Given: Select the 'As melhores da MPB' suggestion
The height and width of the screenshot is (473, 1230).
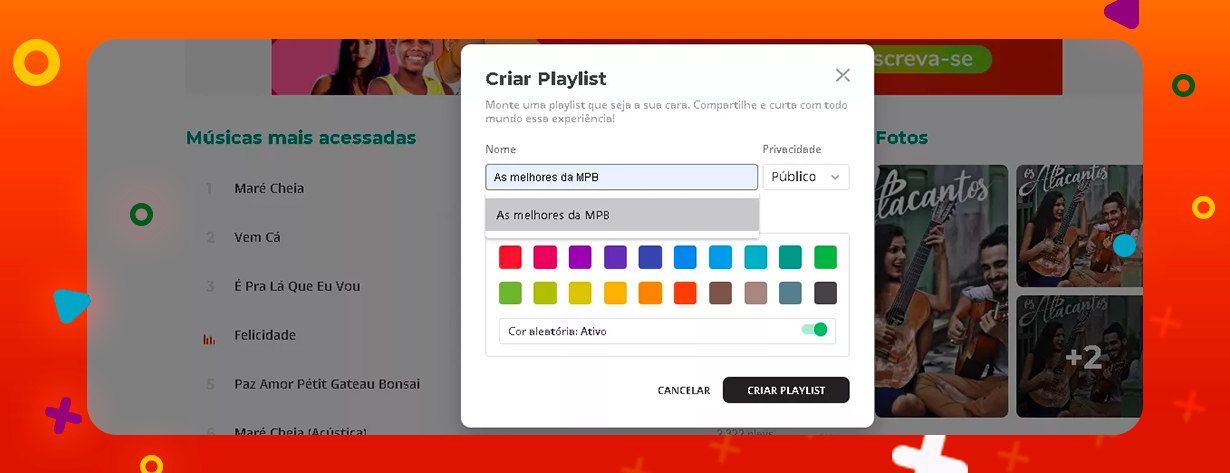Looking at the screenshot, I should pyautogui.click(x=622, y=215).
